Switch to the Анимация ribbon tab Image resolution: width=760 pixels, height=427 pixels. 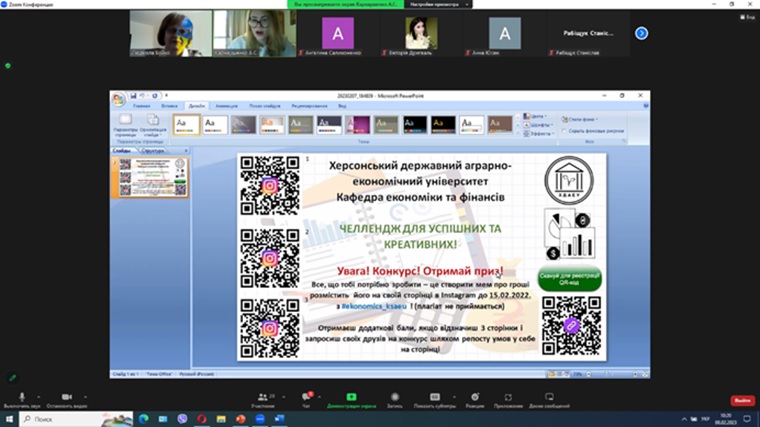[226, 106]
